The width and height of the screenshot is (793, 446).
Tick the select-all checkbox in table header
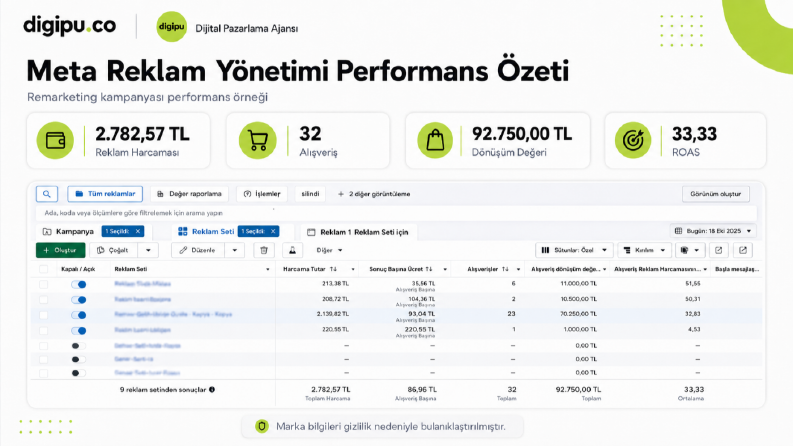[x=43, y=269]
